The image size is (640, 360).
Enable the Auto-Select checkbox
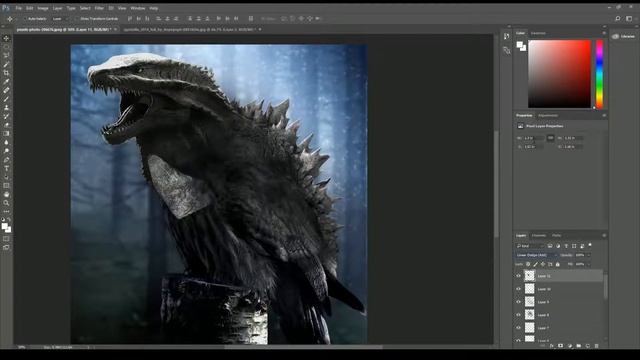tap(24, 19)
